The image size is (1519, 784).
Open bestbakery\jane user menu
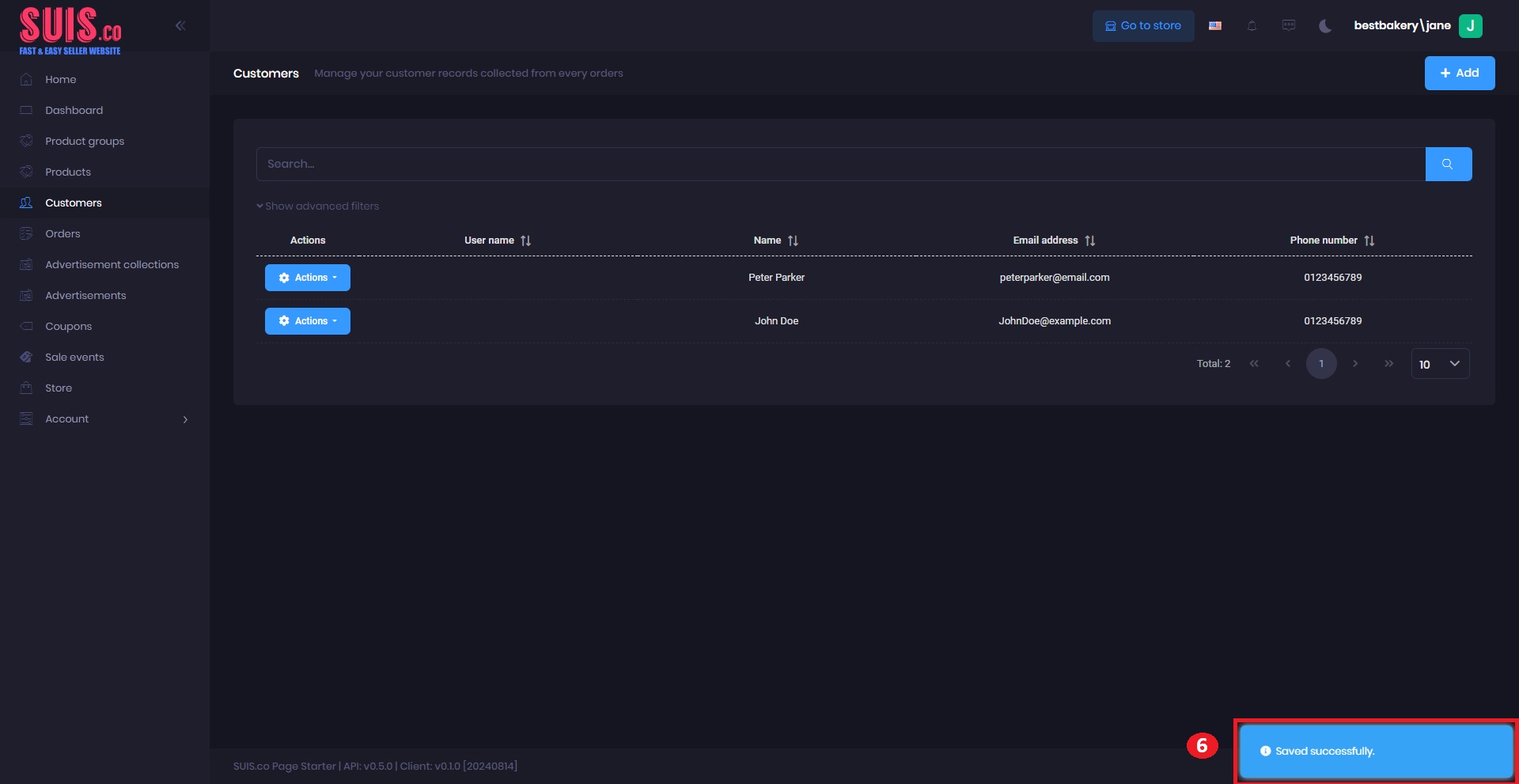[1402, 25]
